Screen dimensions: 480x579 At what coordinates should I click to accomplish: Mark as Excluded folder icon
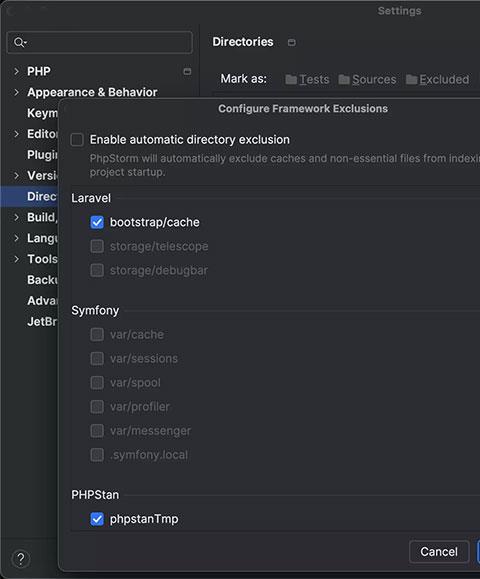[x=411, y=79]
